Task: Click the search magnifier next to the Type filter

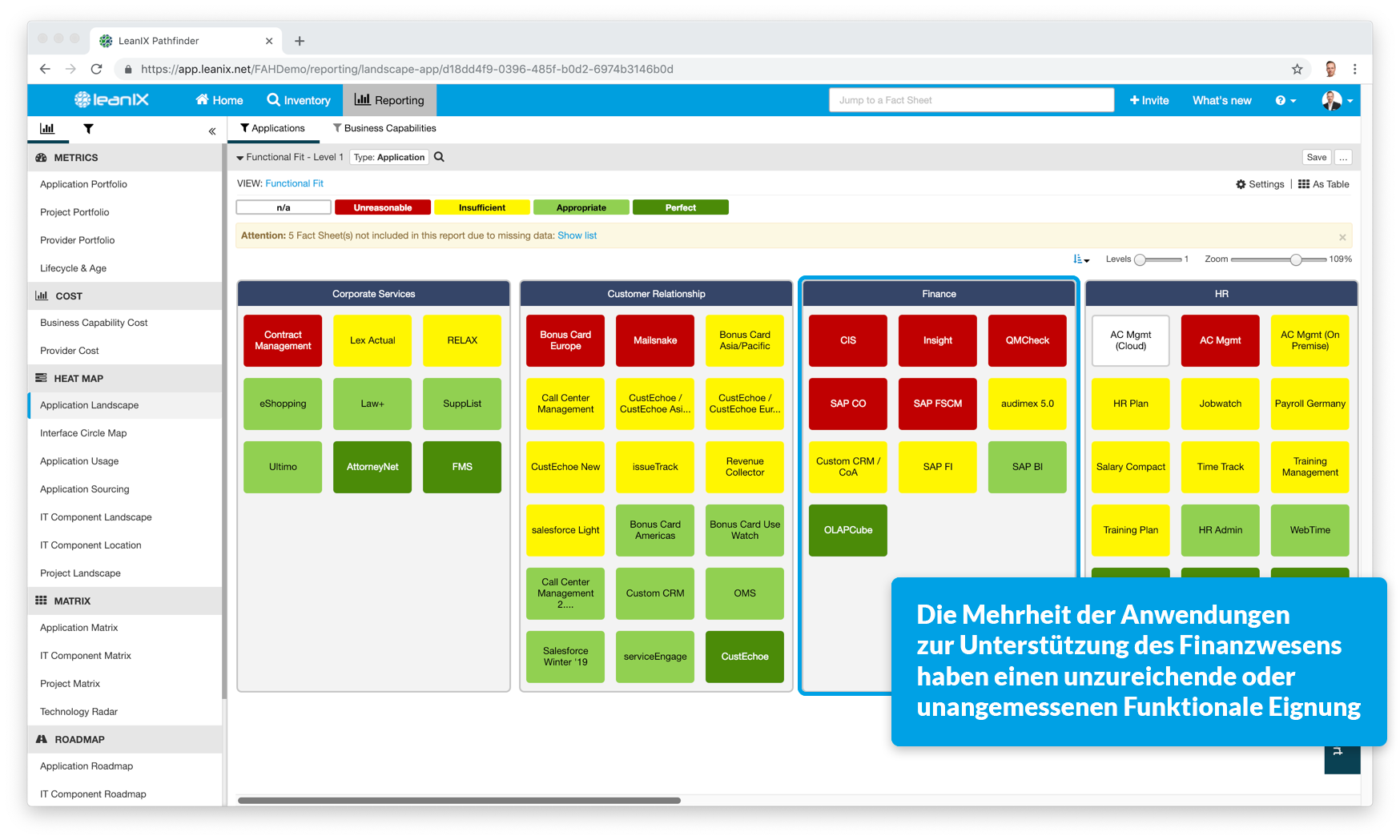Action: pyautogui.click(x=439, y=157)
